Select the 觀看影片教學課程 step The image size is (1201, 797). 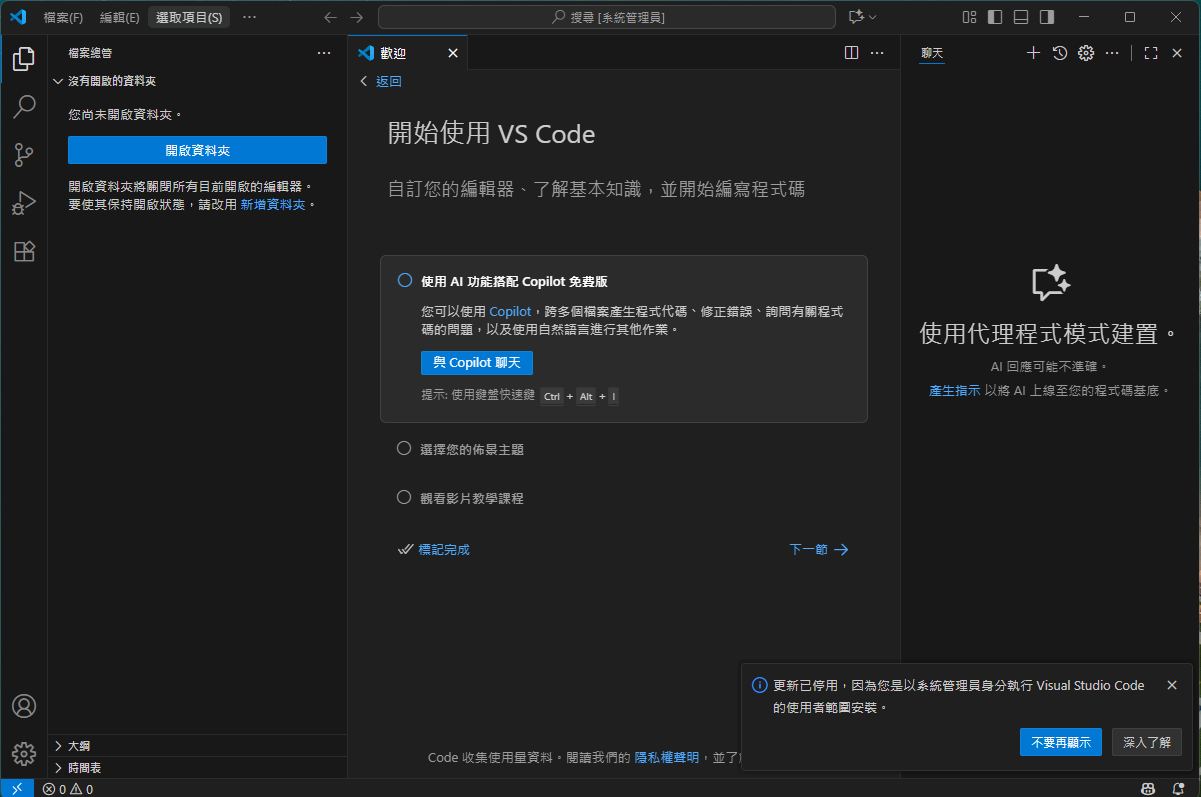tap(471, 498)
